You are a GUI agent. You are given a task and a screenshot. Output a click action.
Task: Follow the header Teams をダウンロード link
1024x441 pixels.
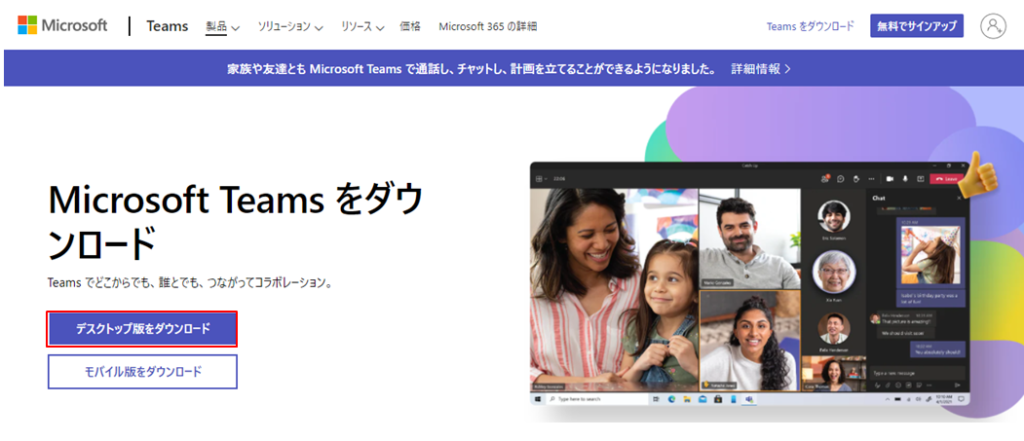tap(810, 26)
